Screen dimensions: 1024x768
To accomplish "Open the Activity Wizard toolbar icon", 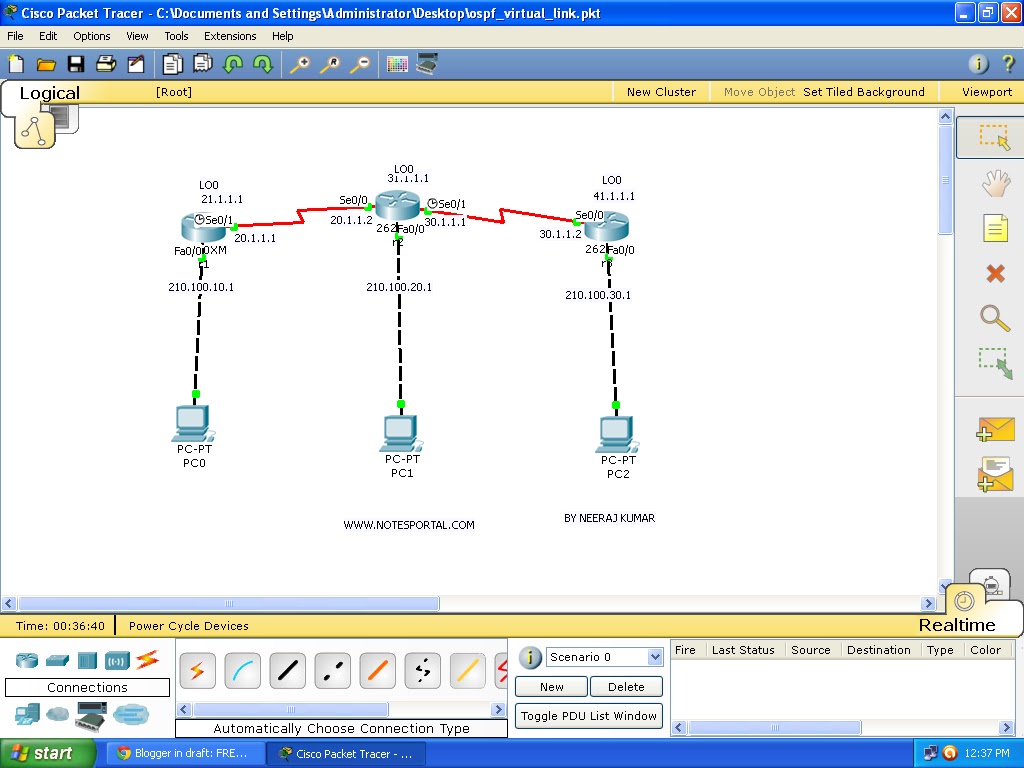I will pos(136,64).
